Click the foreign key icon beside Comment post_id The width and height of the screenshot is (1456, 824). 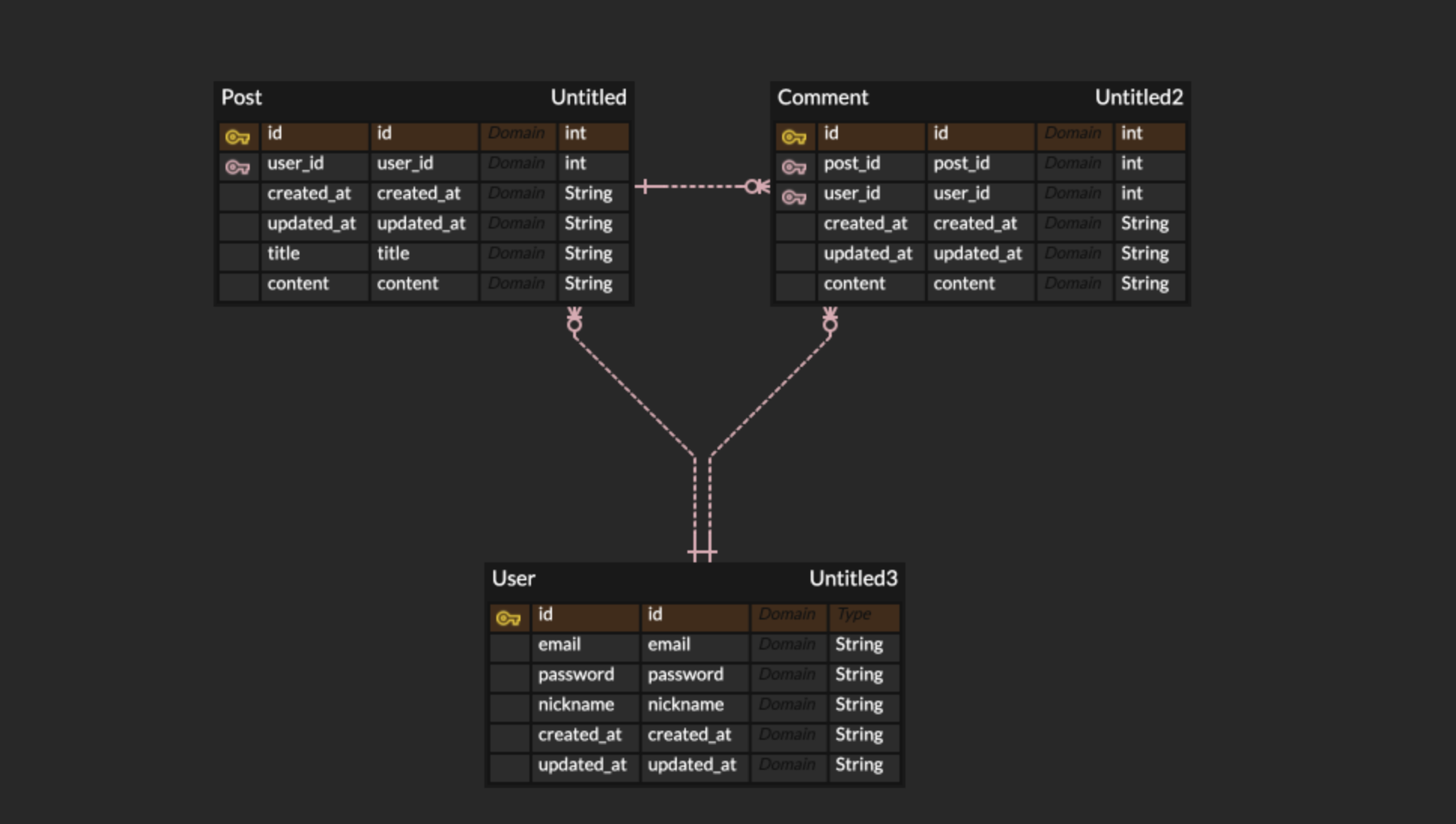[795, 165]
